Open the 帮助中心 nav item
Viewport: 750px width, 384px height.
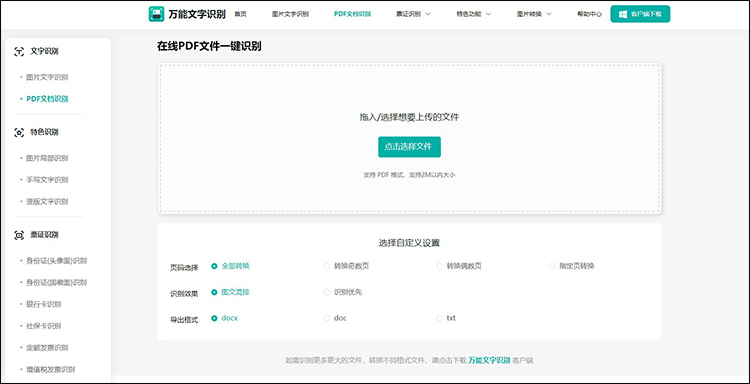589,14
